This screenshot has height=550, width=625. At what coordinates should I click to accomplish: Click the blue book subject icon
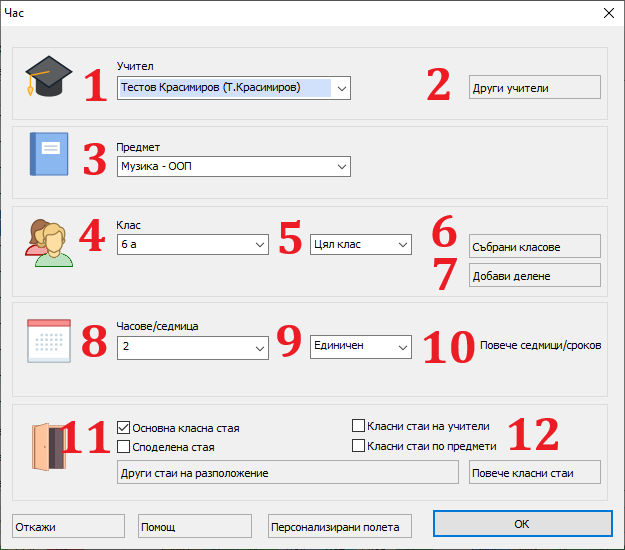click(48, 155)
